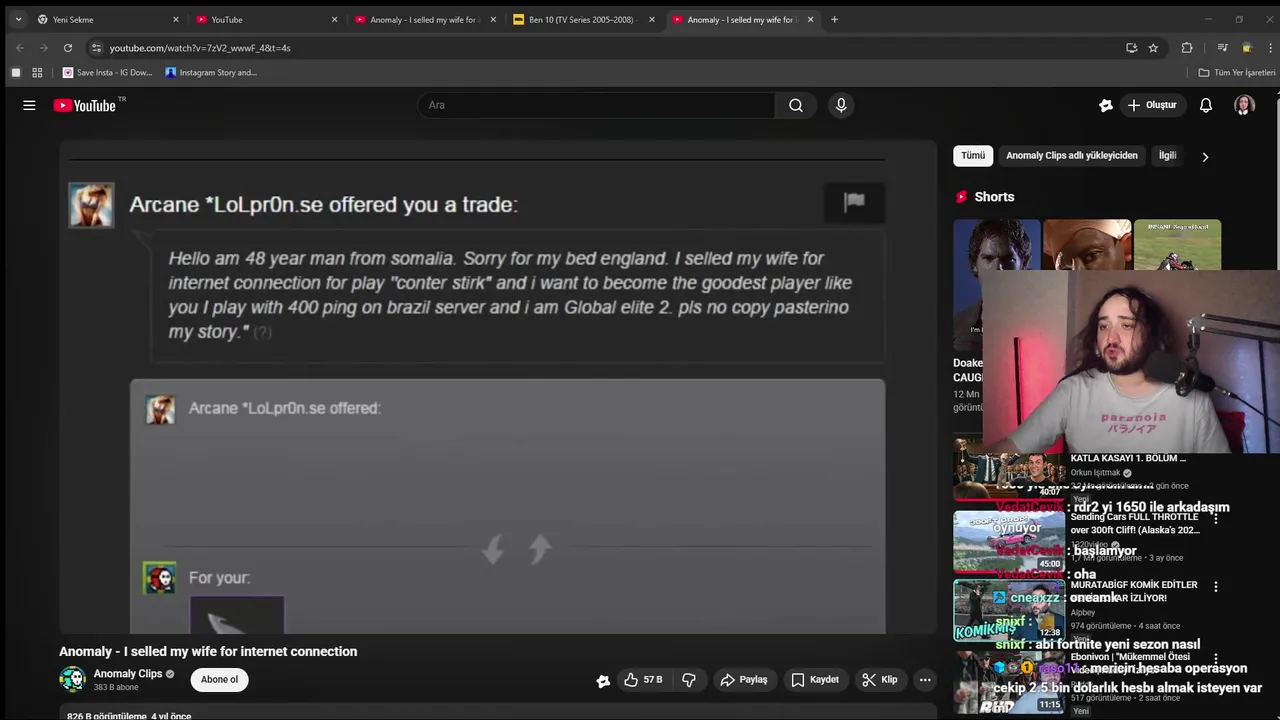Expand the tab search dropdown arrow
Viewport: 1280px width, 720px height.
tap(18, 19)
